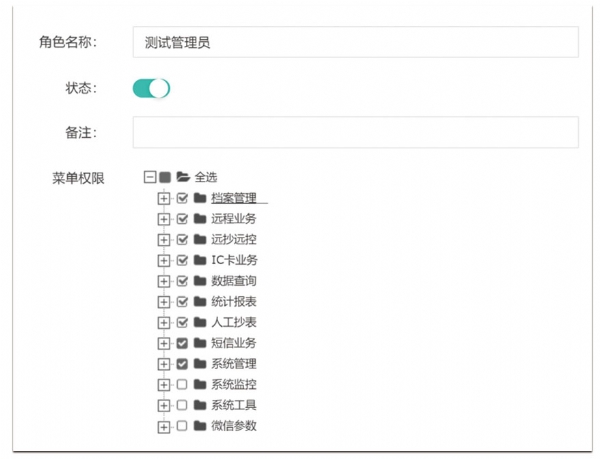Collapse the 全选 root tree node
This screenshot has height=459, width=600.
point(149,177)
